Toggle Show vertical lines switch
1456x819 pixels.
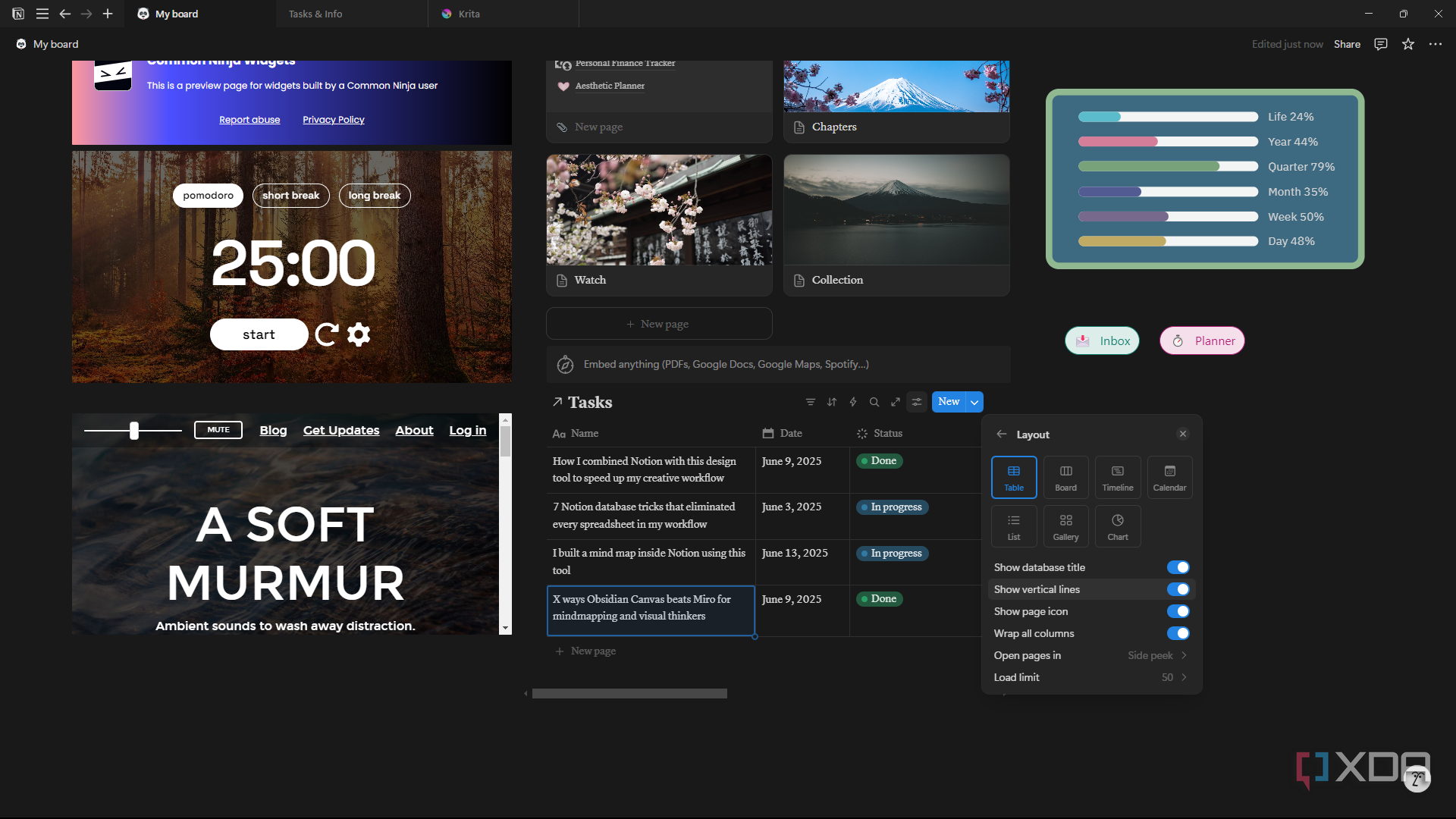click(x=1178, y=589)
